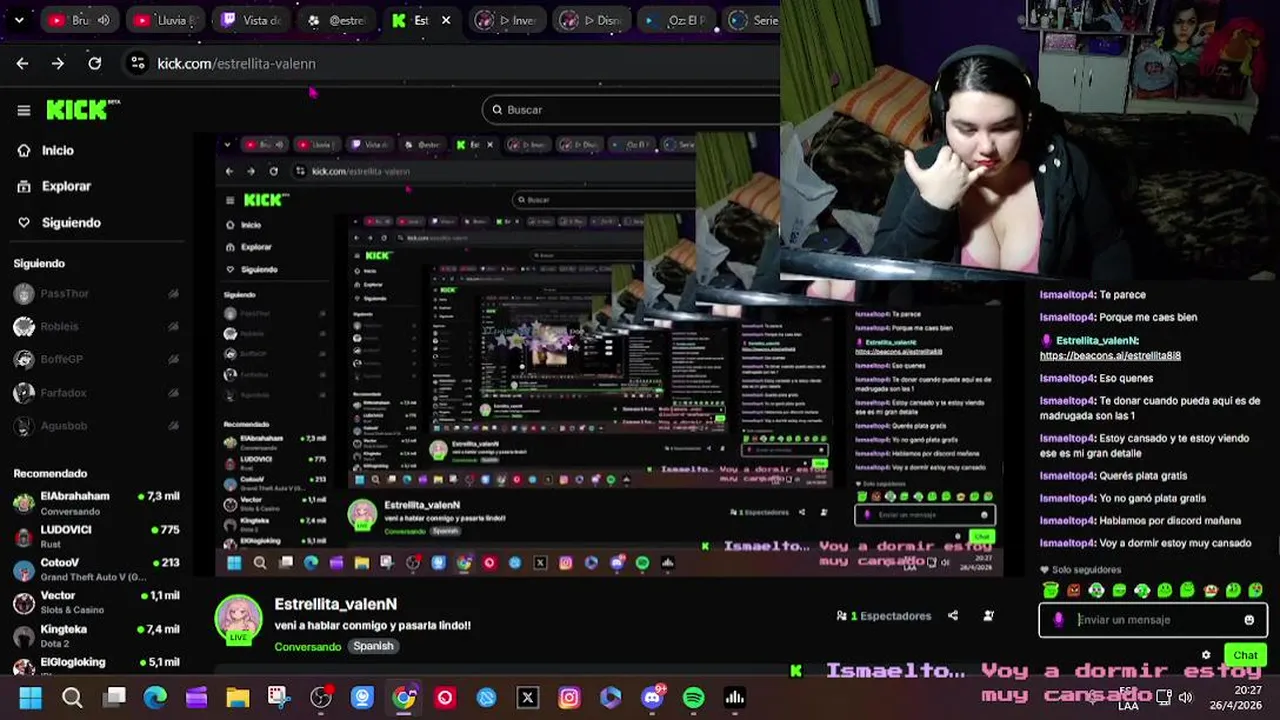
Task: Open Spotify from taskbar
Action: pyautogui.click(x=693, y=698)
